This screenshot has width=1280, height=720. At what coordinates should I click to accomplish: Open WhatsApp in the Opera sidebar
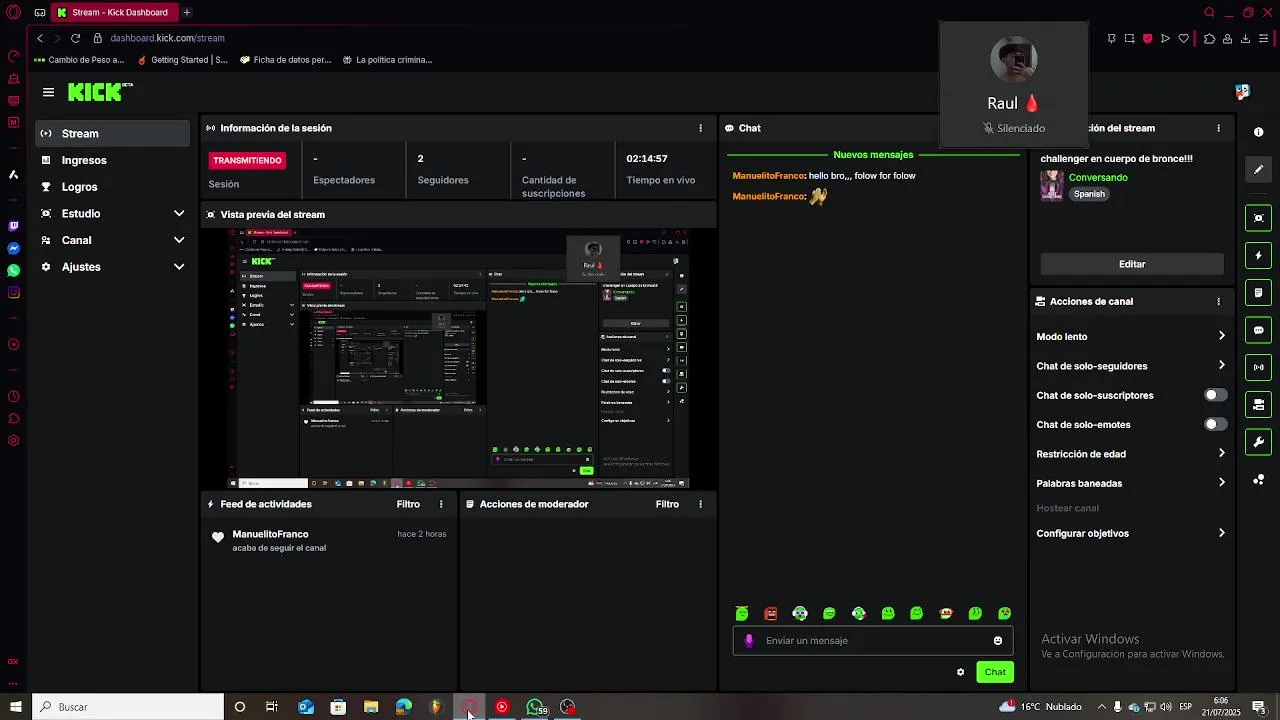[13, 271]
